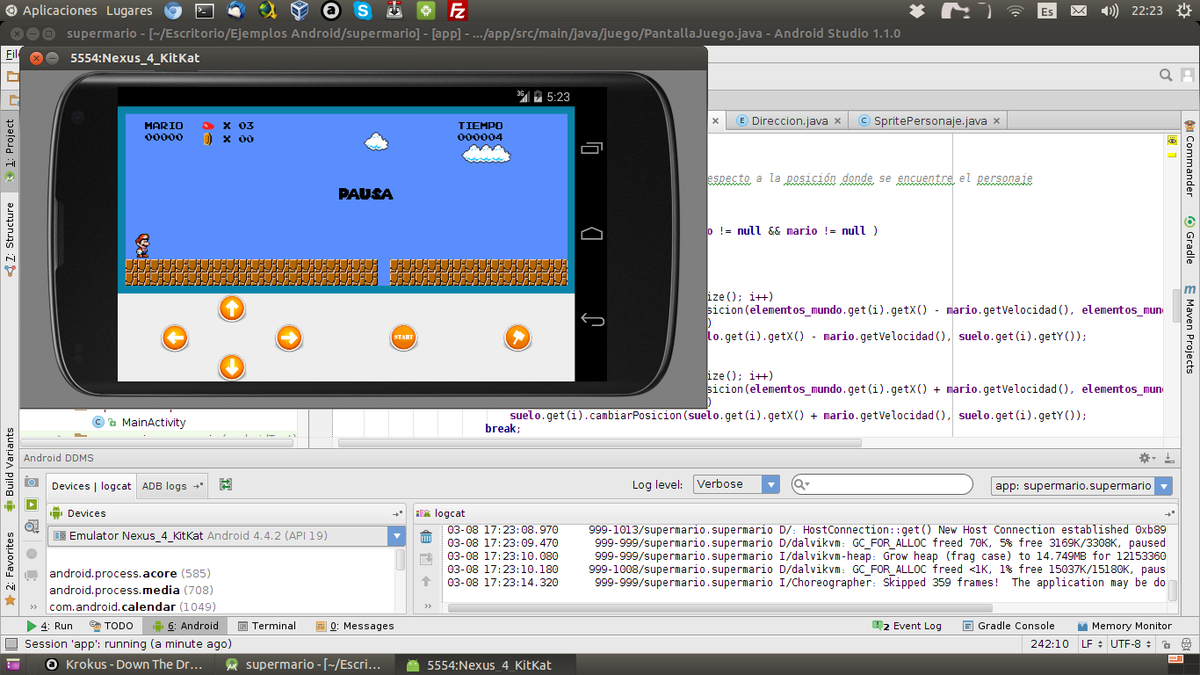This screenshot has width=1200, height=675.
Task: Hide the Android DDMS panel
Action: 1168,458
